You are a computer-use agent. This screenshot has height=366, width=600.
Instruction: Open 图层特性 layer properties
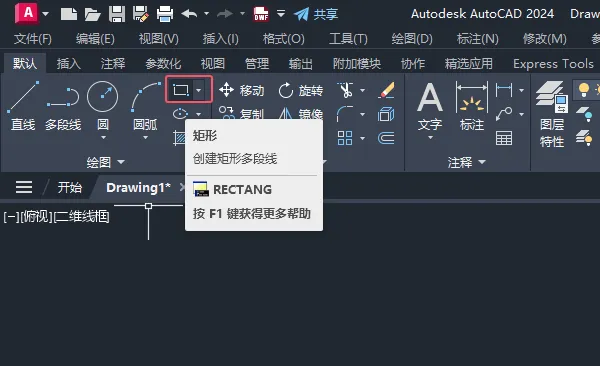click(552, 114)
